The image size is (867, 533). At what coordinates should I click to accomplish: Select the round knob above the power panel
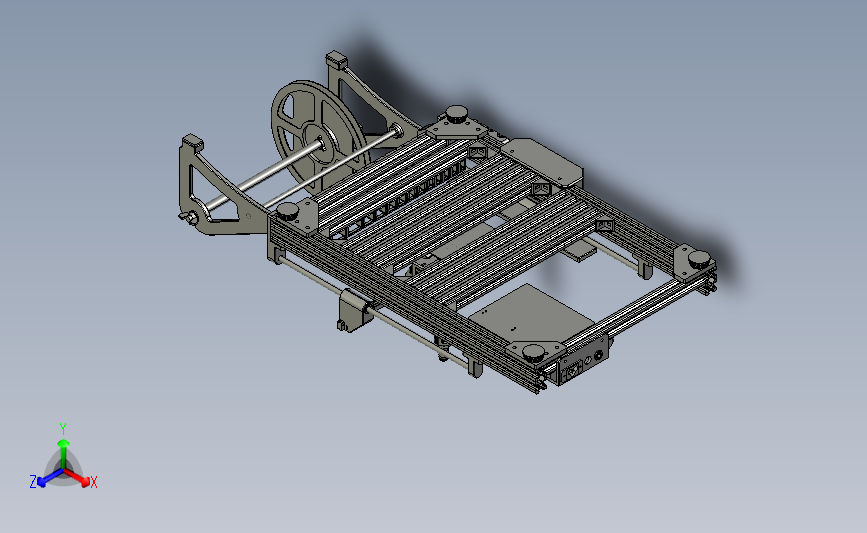pos(534,352)
